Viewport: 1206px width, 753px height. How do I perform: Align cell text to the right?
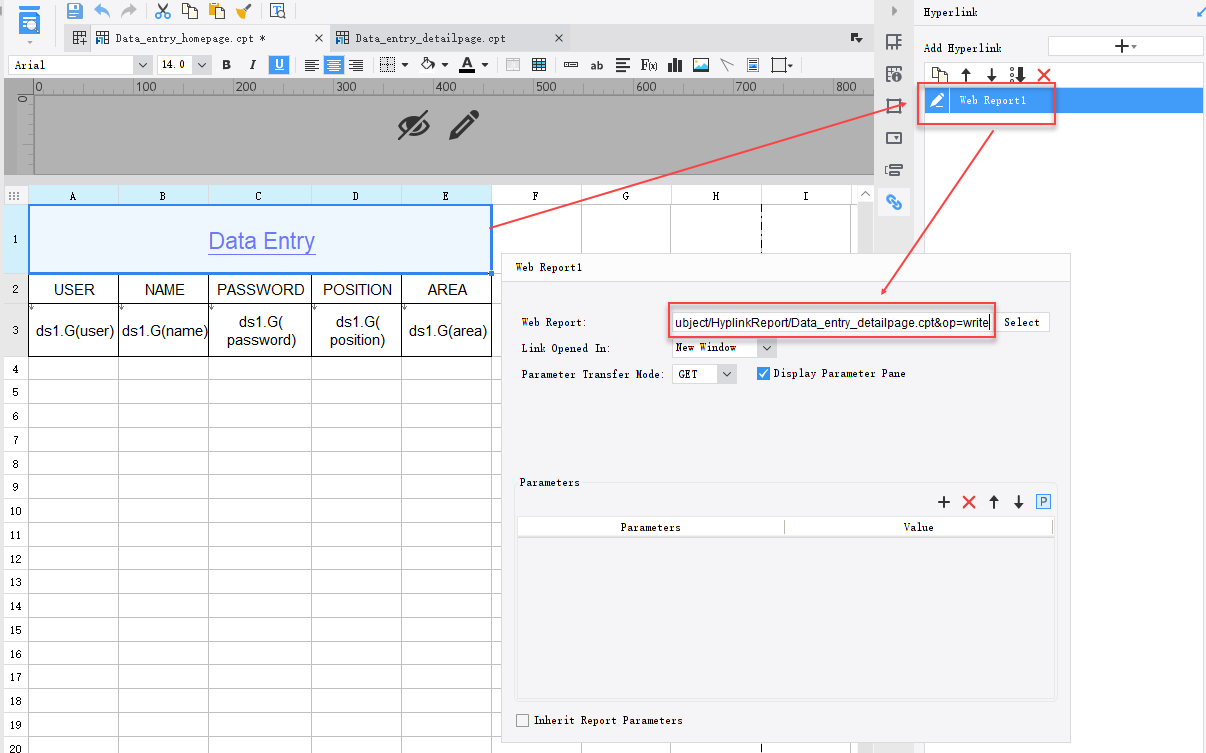pyautogui.click(x=356, y=65)
